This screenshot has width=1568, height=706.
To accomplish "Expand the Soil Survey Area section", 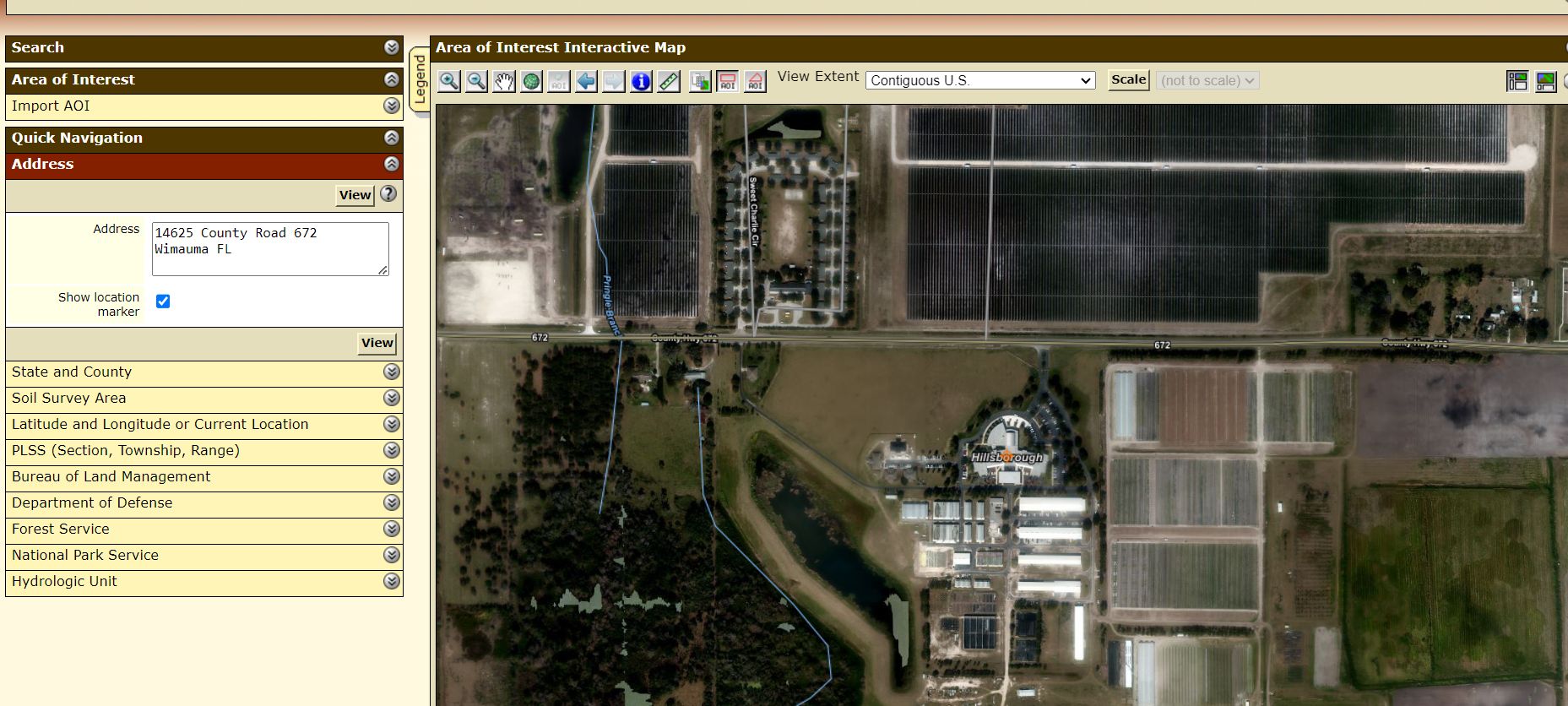I will 391,398.
